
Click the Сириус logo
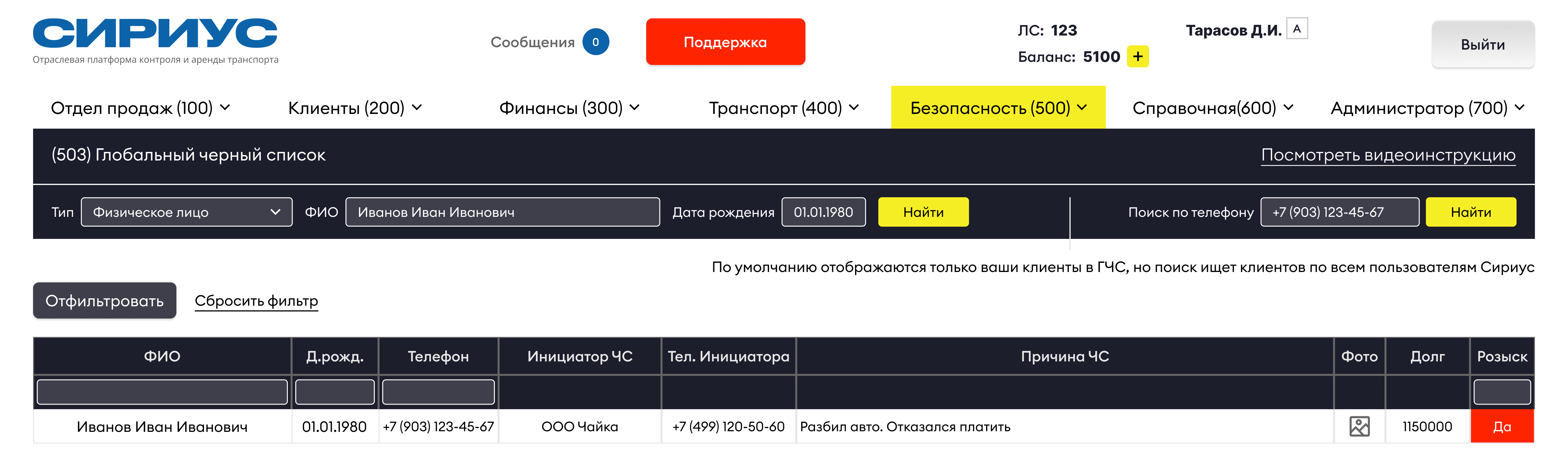(155, 34)
